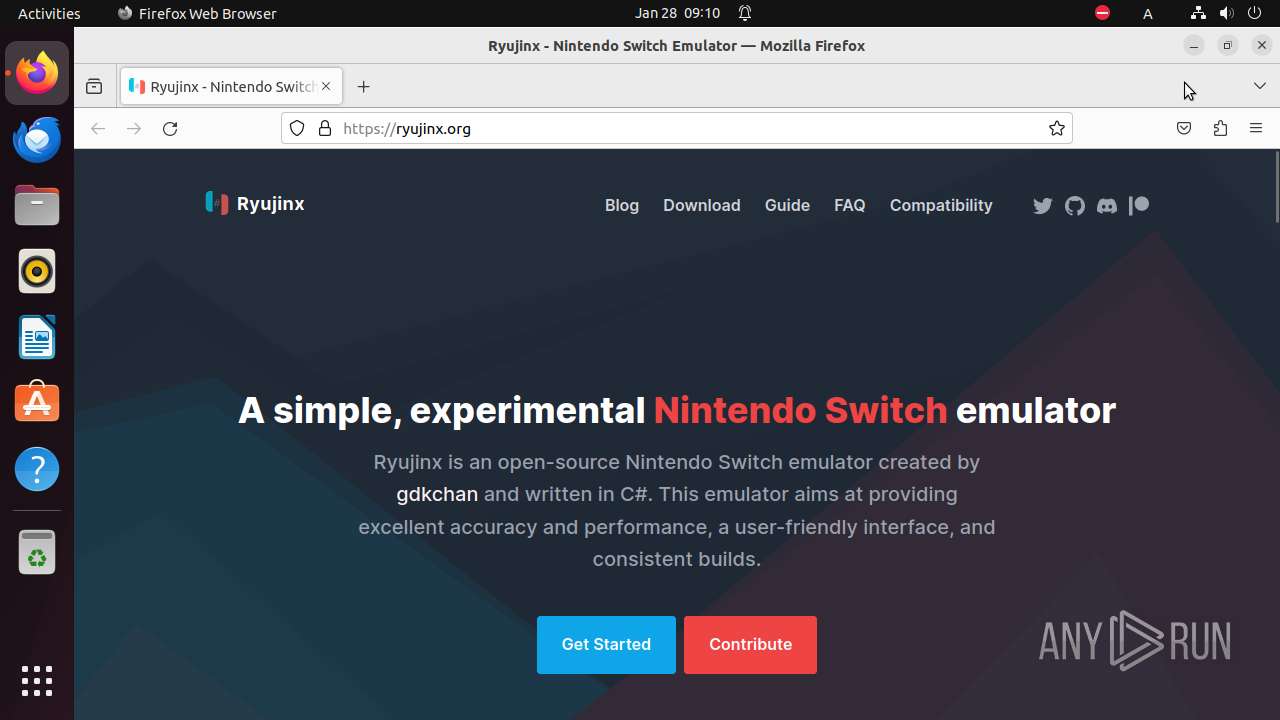
Task: Click the Contribute button
Action: 750,644
